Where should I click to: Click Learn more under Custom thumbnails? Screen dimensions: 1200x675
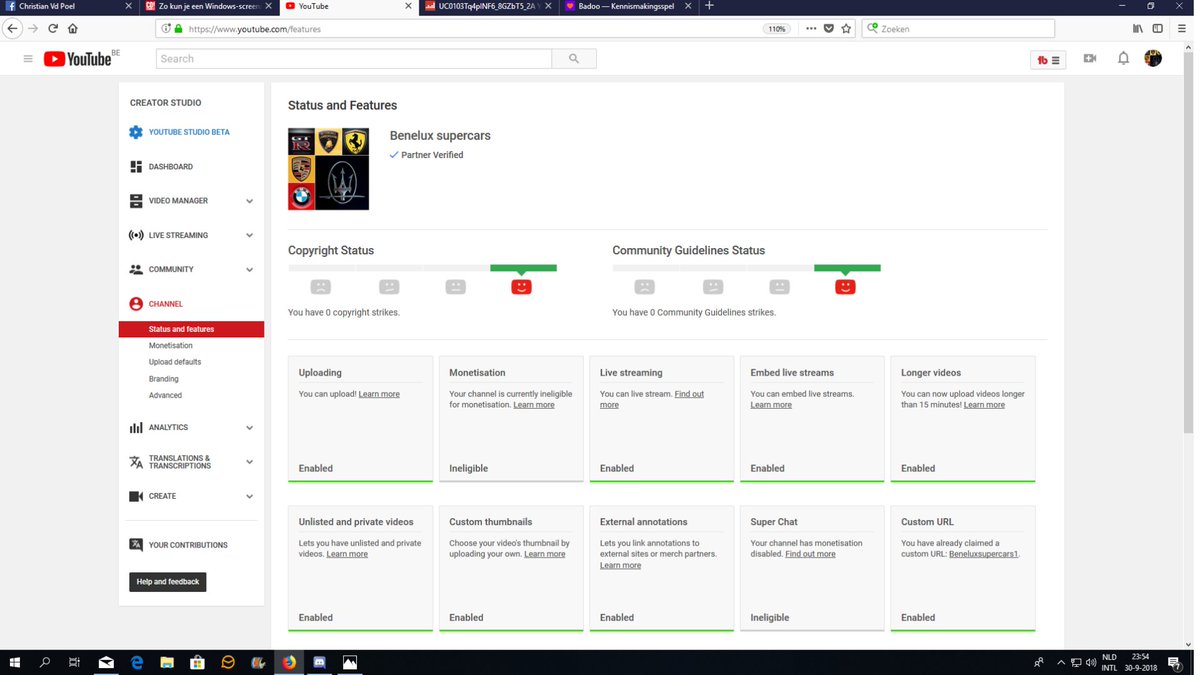pyautogui.click(x=545, y=554)
